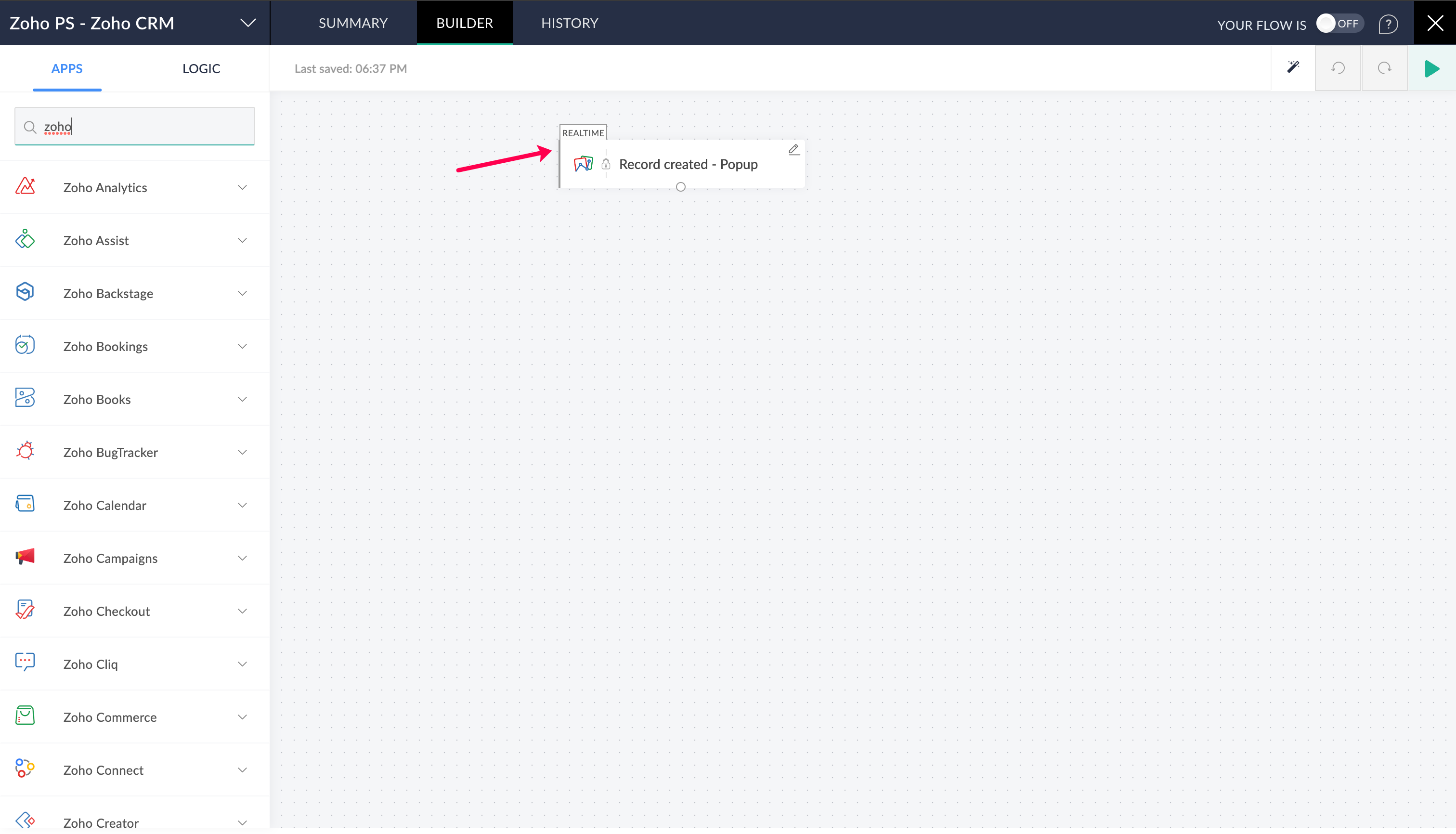Open the help question mark icon
Screen dimensions: 1456x834
click(x=1388, y=24)
